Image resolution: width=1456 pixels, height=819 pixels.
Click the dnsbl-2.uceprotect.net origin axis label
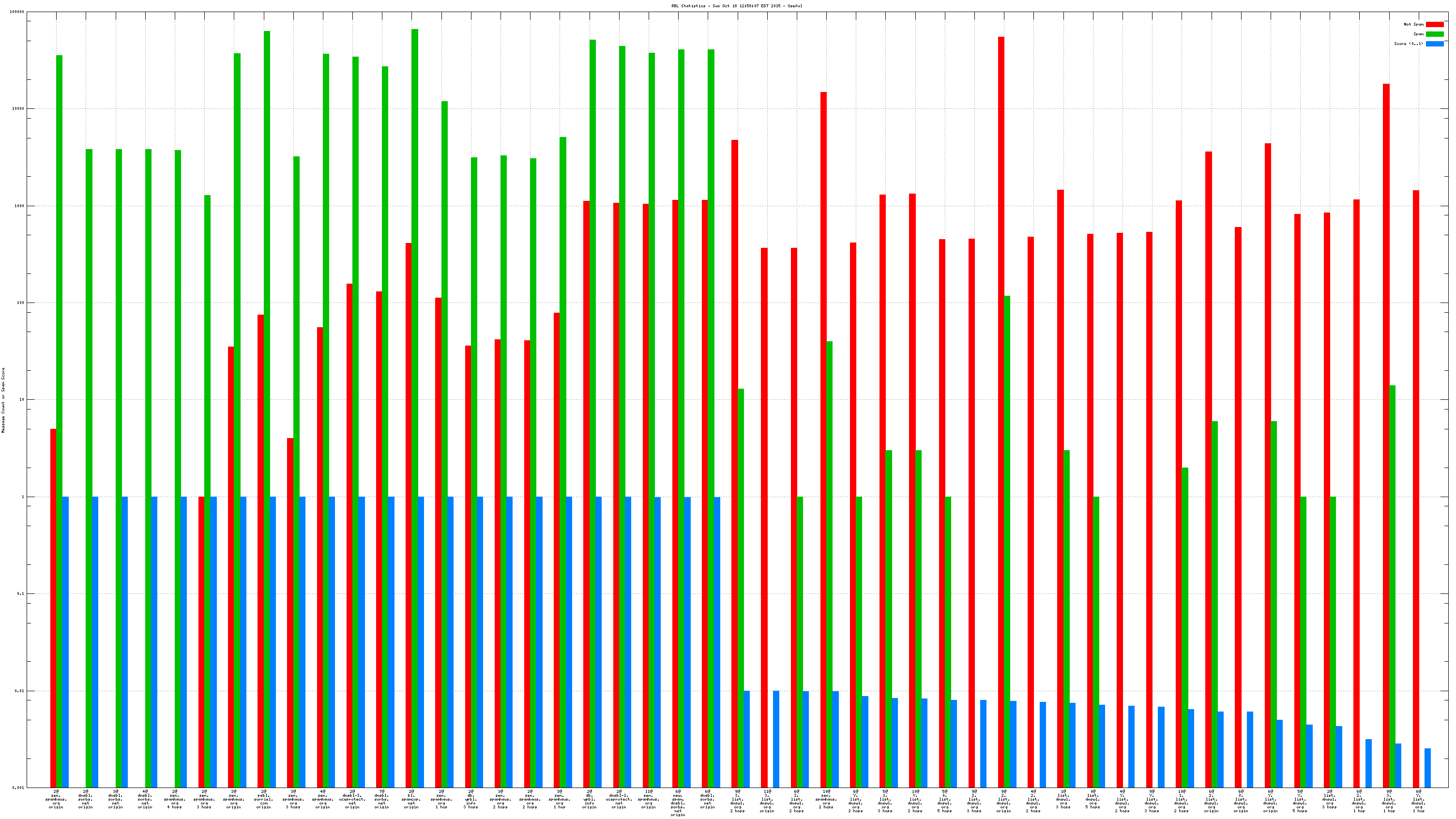click(x=619, y=799)
